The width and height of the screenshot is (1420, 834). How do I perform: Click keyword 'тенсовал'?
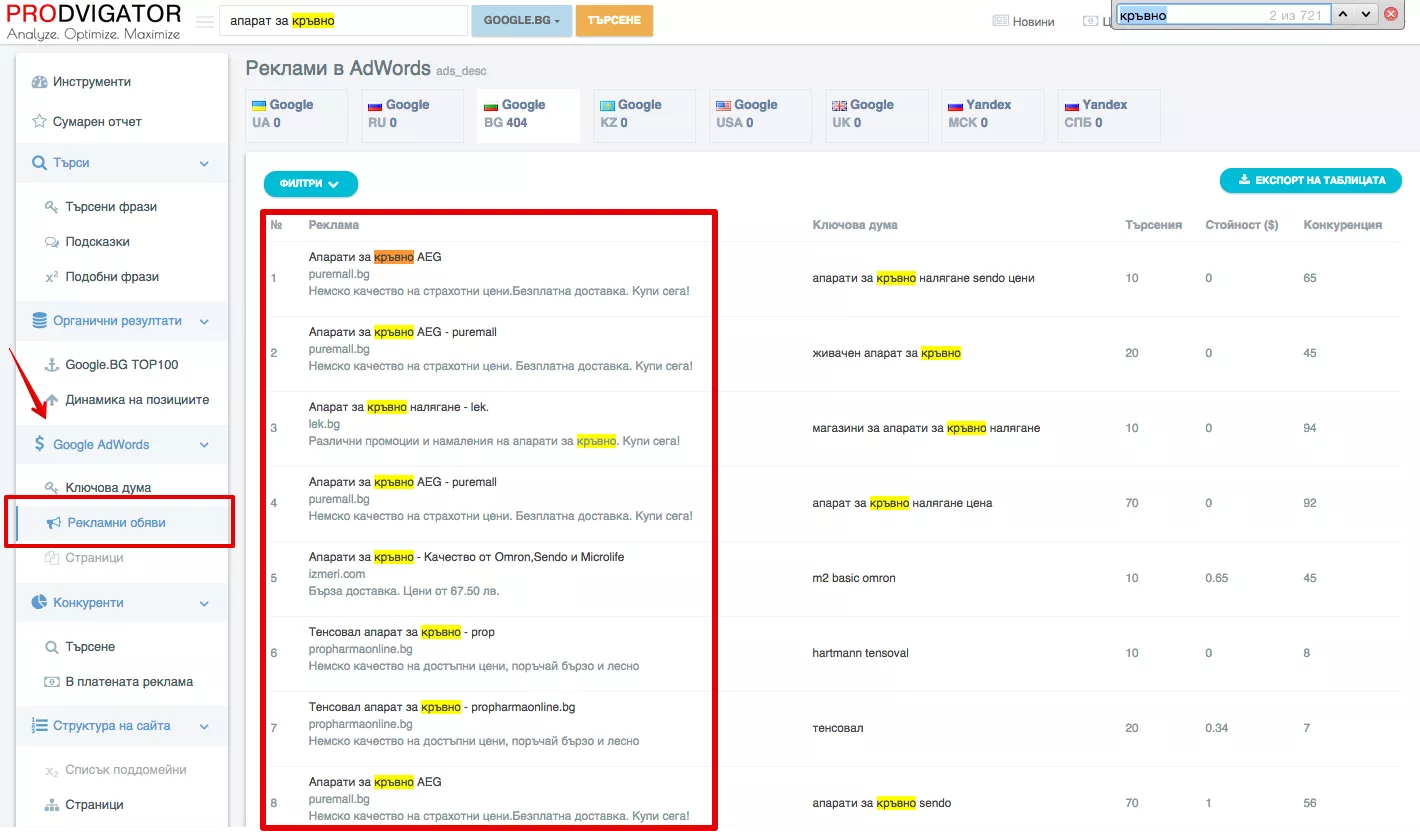[838, 728]
